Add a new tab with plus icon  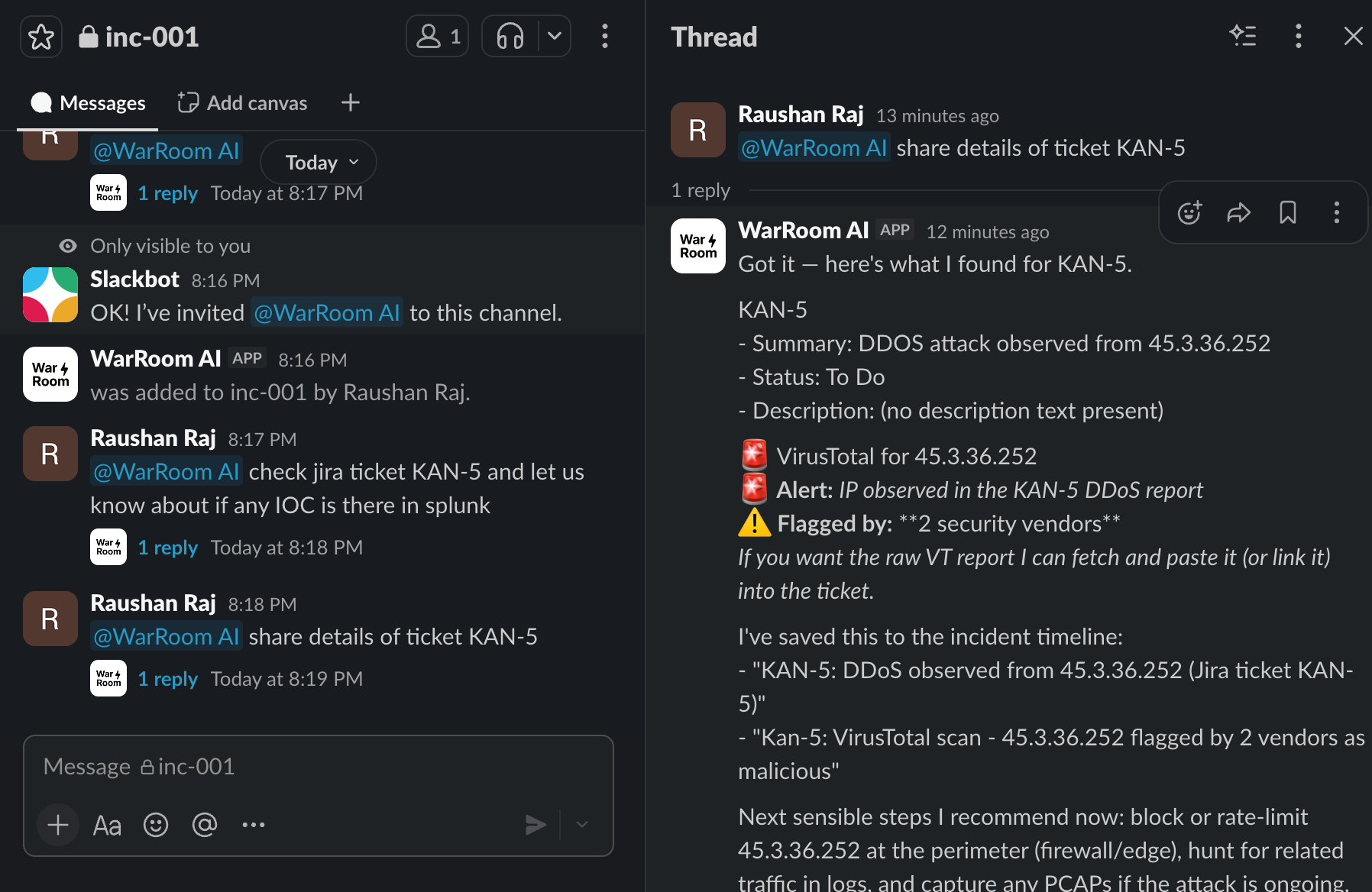pos(351,102)
